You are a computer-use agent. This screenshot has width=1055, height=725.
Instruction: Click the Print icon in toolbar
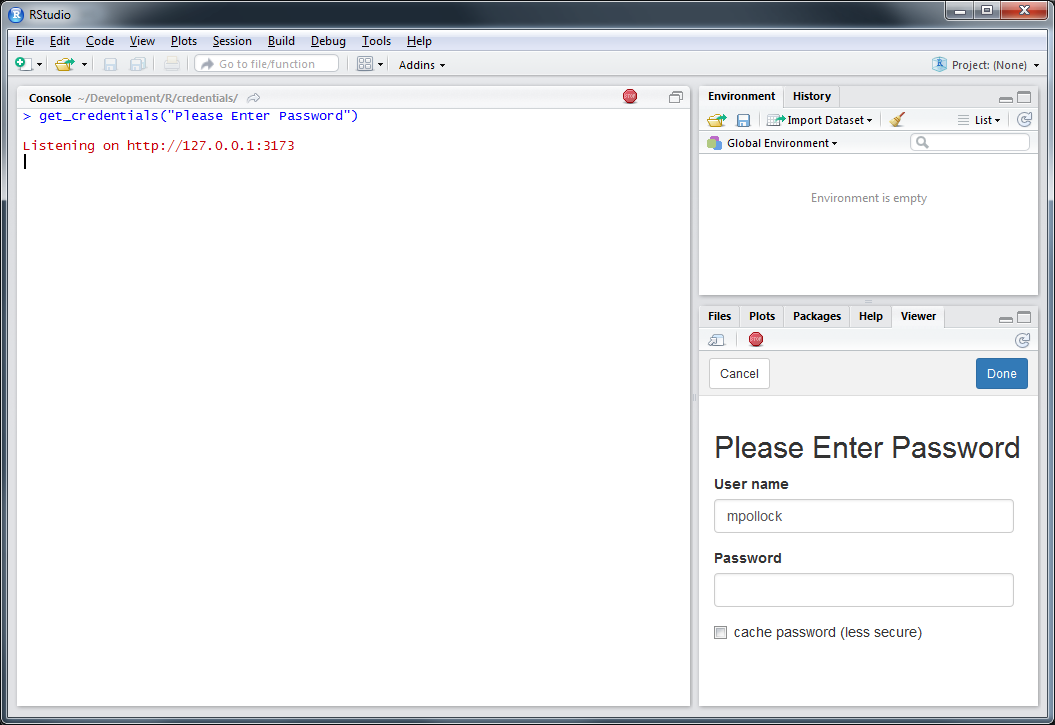click(172, 64)
